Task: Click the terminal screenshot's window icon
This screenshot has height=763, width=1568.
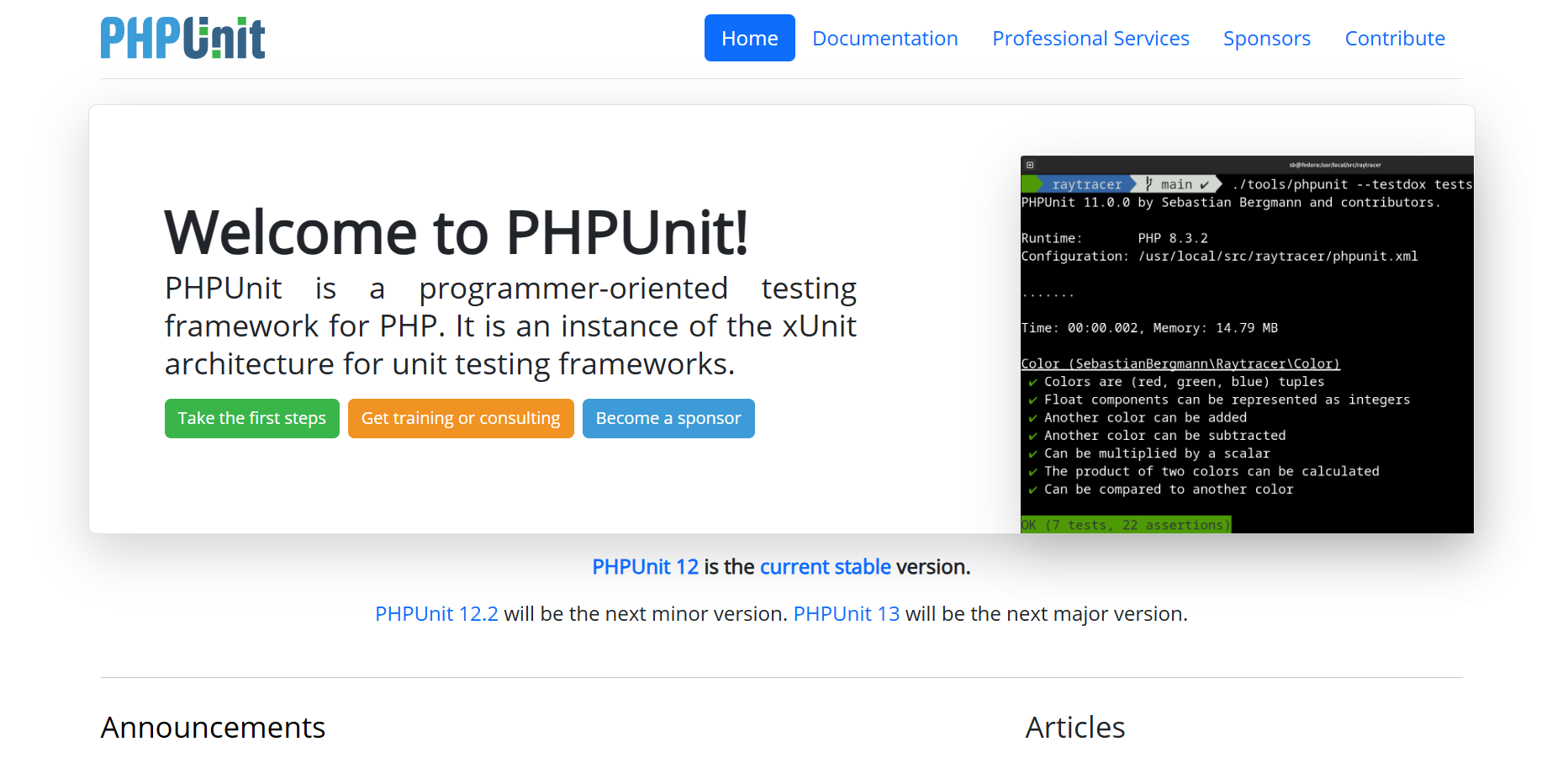Action: [x=1030, y=165]
